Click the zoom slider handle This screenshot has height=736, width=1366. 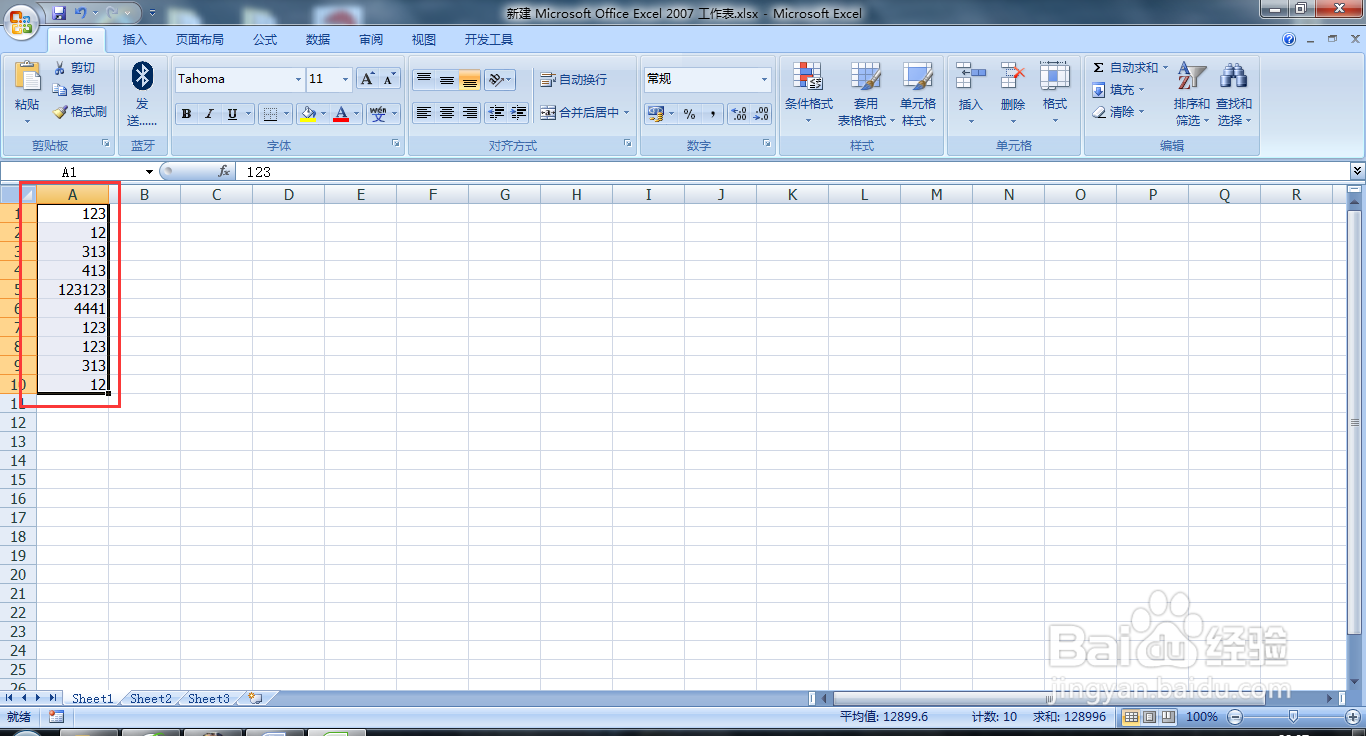tap(1293, 716)
